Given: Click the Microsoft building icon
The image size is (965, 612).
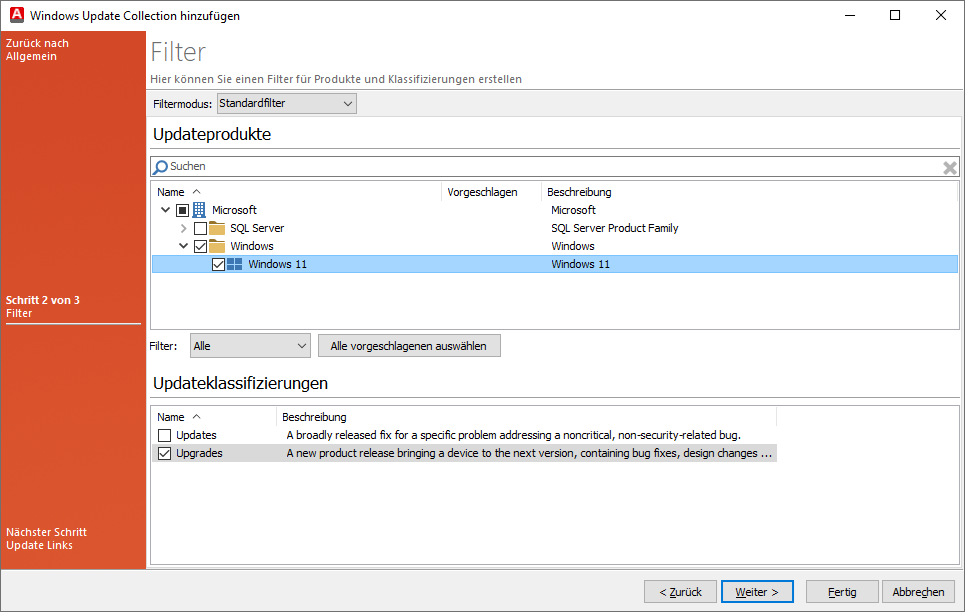Looking at the screenshot, I should (x=199, y=210).
